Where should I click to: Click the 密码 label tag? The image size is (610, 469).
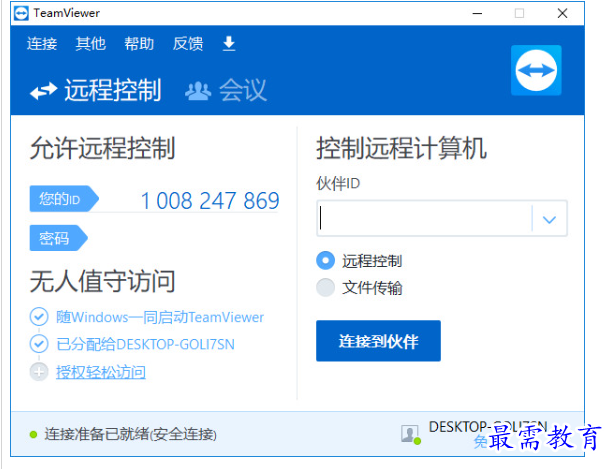pos(58,238)
